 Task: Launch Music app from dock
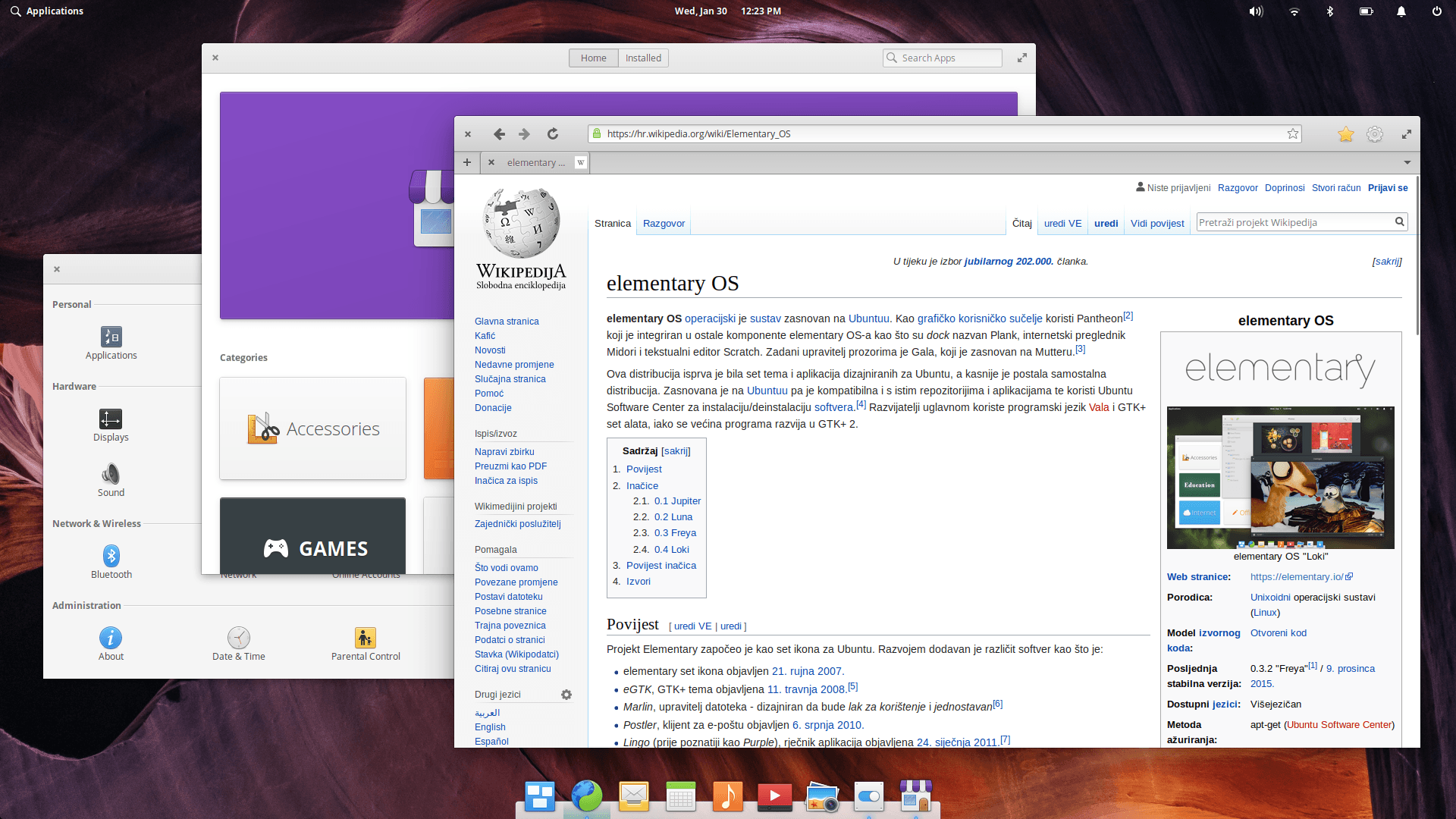pyautogui.click(x=727, y=796)
